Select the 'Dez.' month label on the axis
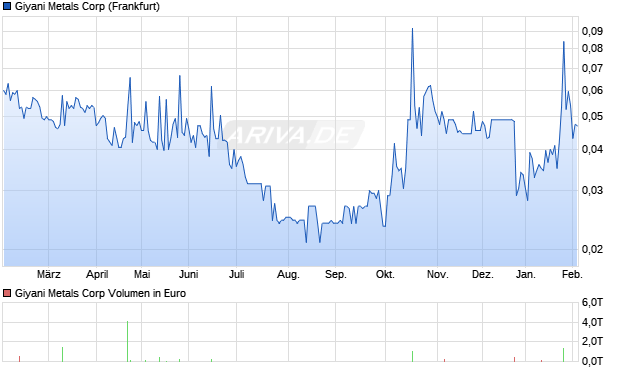The width and height of the screenshot is (620, 371). point(483,274)
